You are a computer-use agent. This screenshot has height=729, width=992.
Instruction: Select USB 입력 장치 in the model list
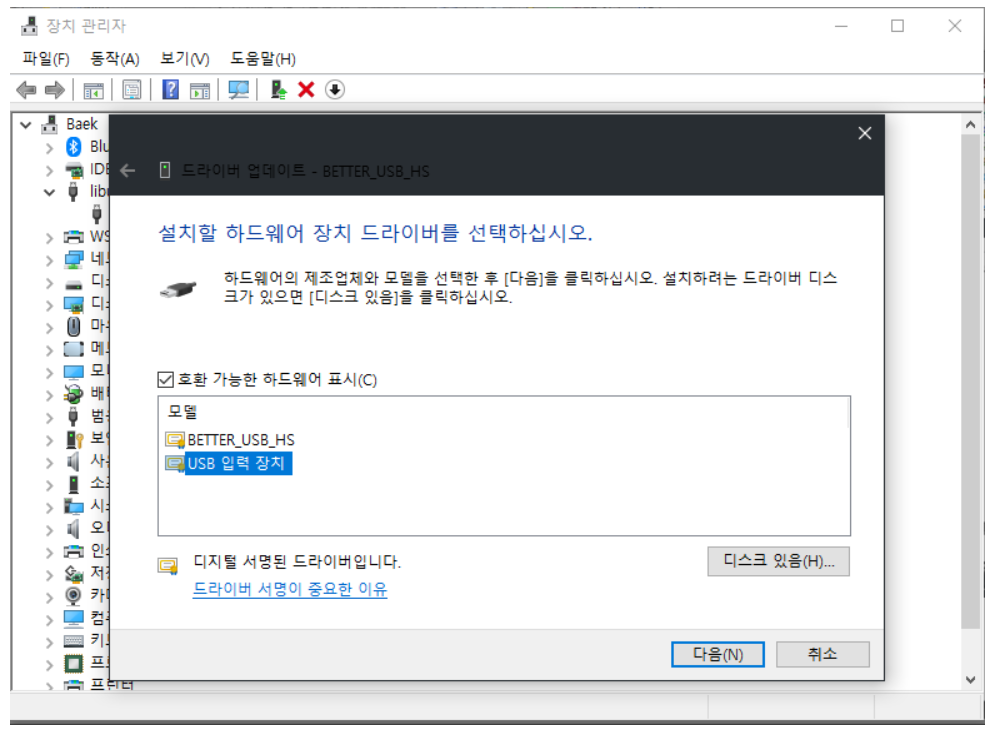coord(228,463)
